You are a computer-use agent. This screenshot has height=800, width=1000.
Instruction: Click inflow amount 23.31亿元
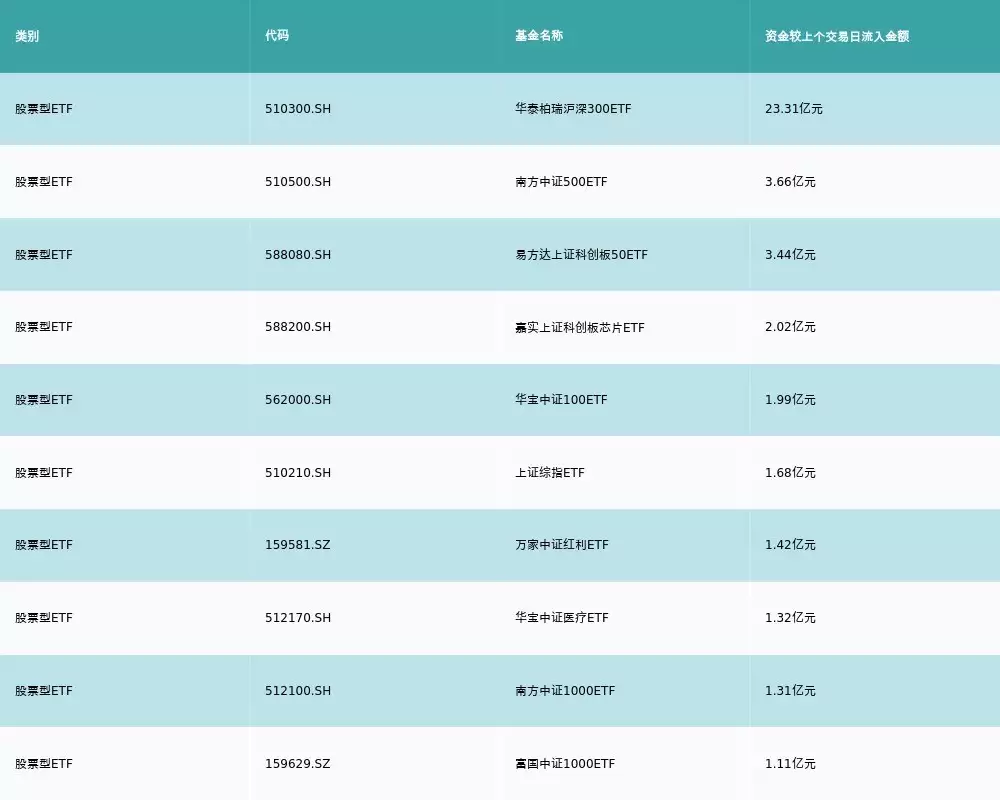[794, 109]
